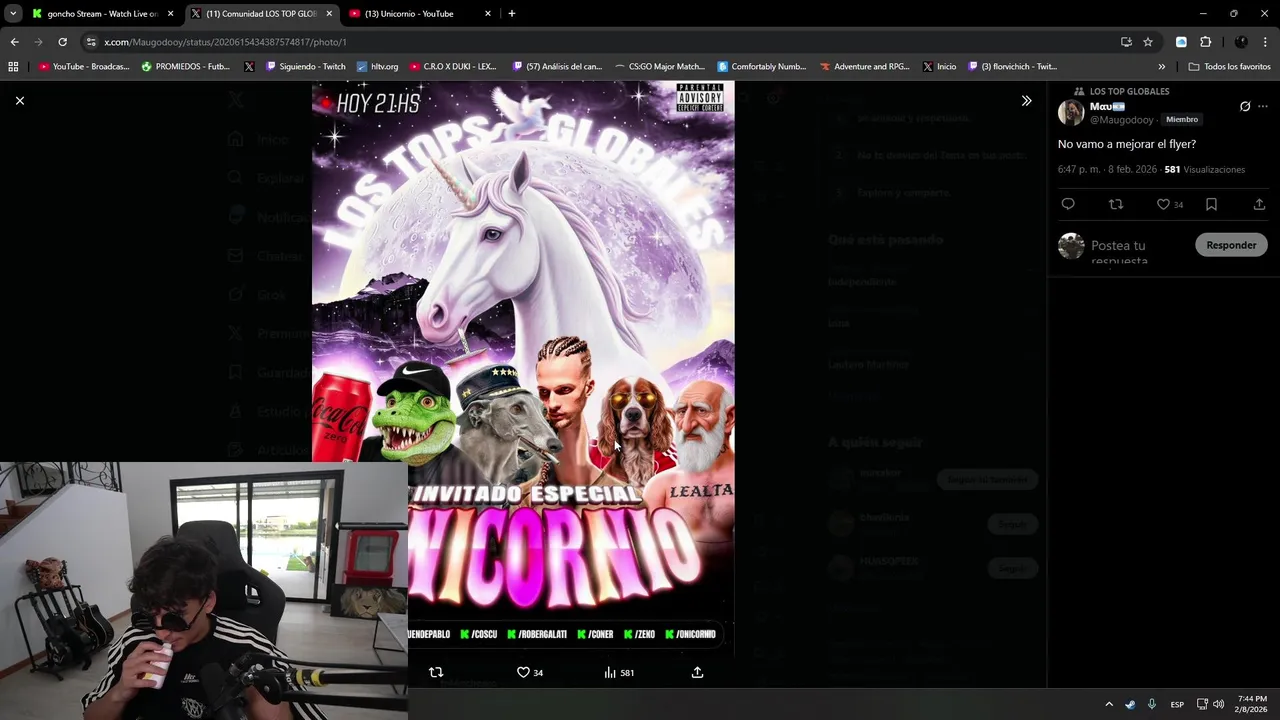Image resolution: width=1280 pixels, height=720 pixels.
Task: Open the apps grid in bookmarks bar
Action: click(x=13, y=67)
